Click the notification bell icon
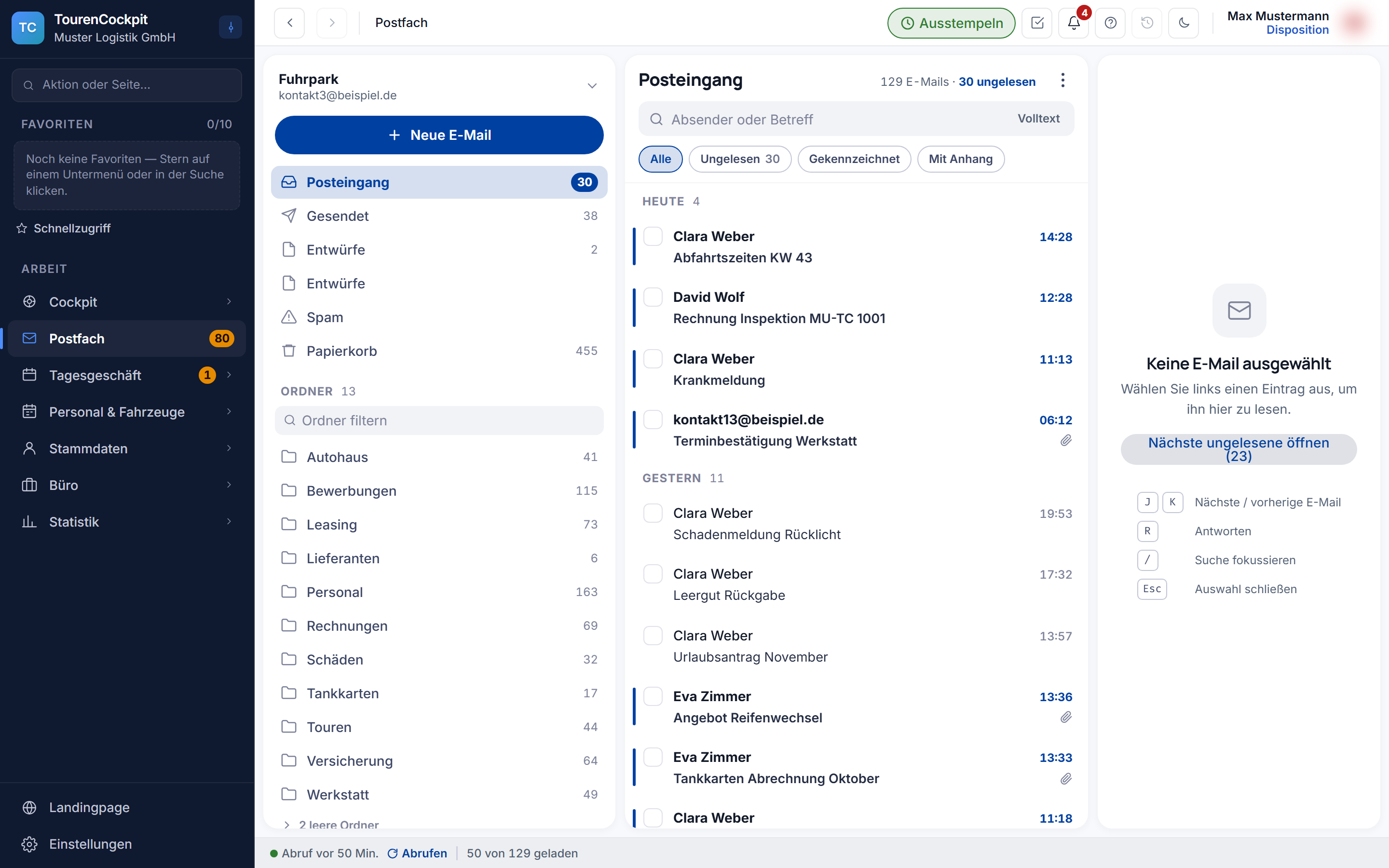1389x868 pixels. click(x=1073, y=23)
